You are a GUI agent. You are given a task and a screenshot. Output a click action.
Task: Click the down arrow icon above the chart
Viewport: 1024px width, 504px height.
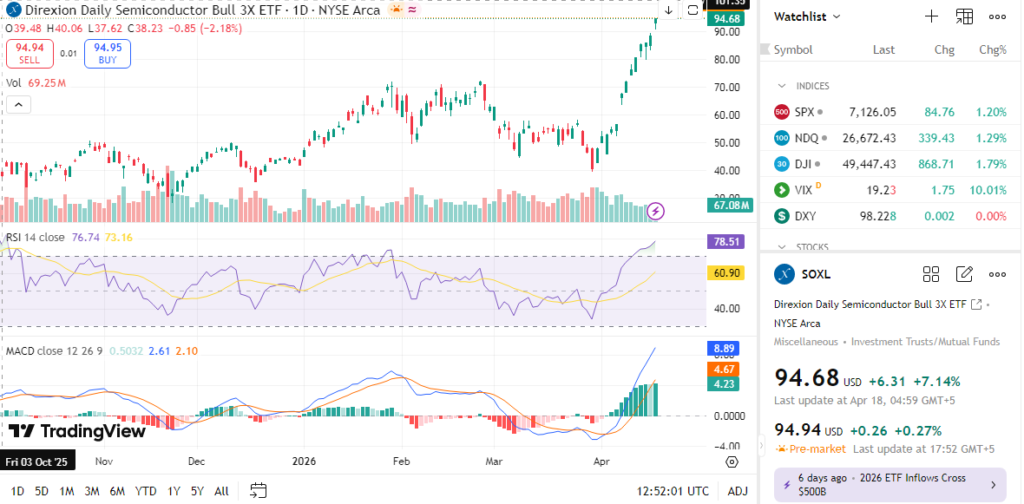coord(669,10)
